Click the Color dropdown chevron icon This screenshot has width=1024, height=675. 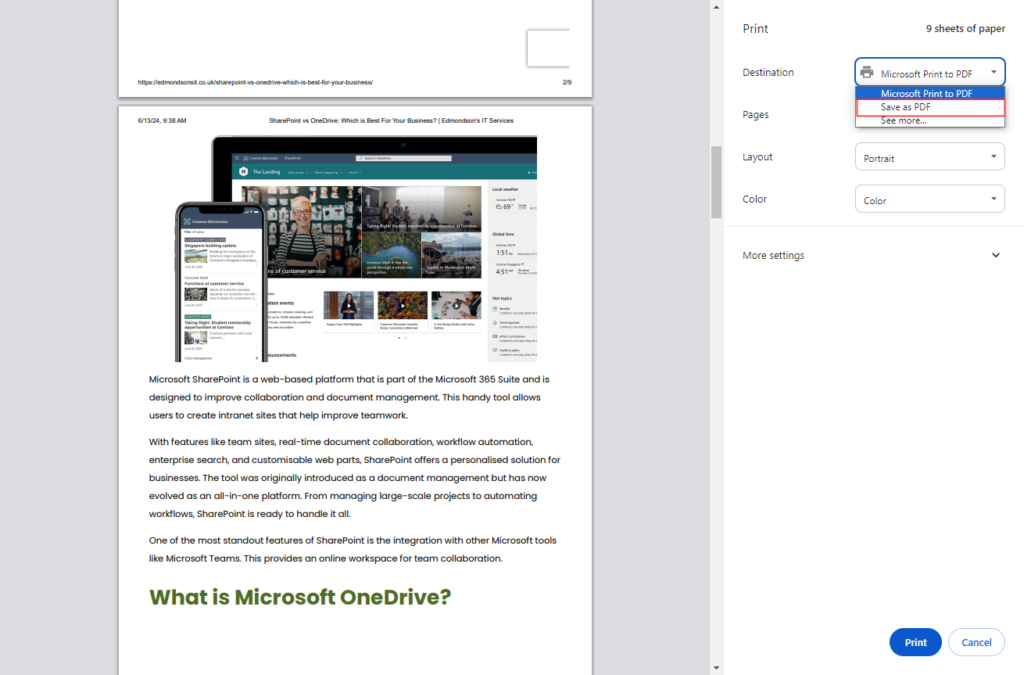tap(993, 198)
